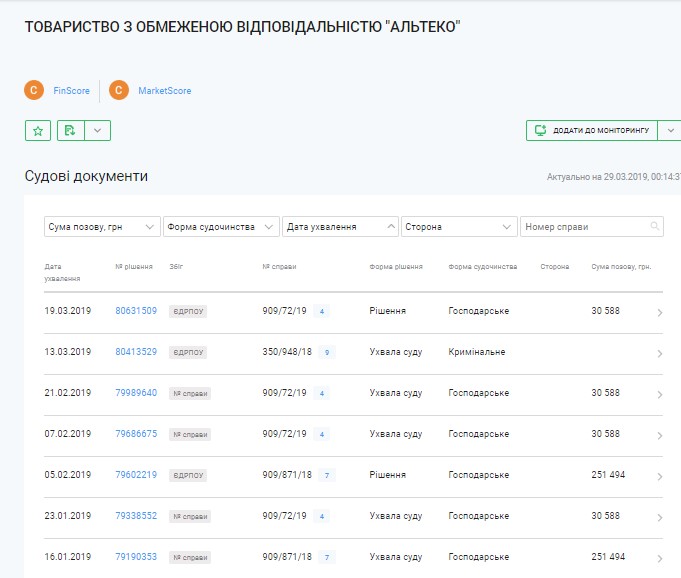Screen dimensions: 681x578
Task: Click the search magnifier icon
Action: [x=655, y=227]
